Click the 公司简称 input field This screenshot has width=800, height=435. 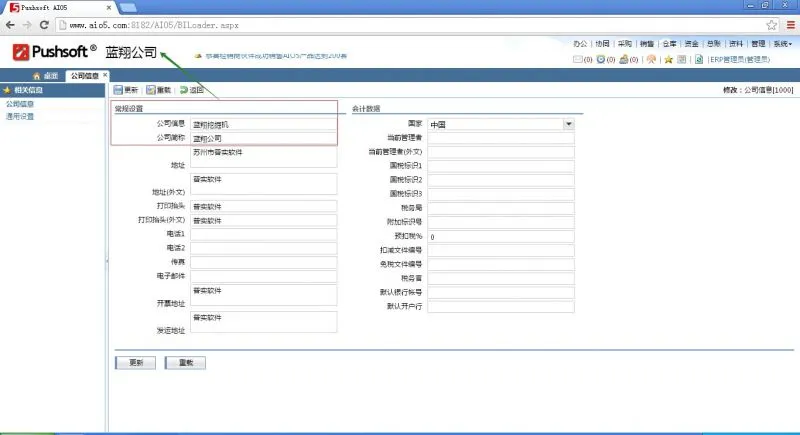coord(263,138)
